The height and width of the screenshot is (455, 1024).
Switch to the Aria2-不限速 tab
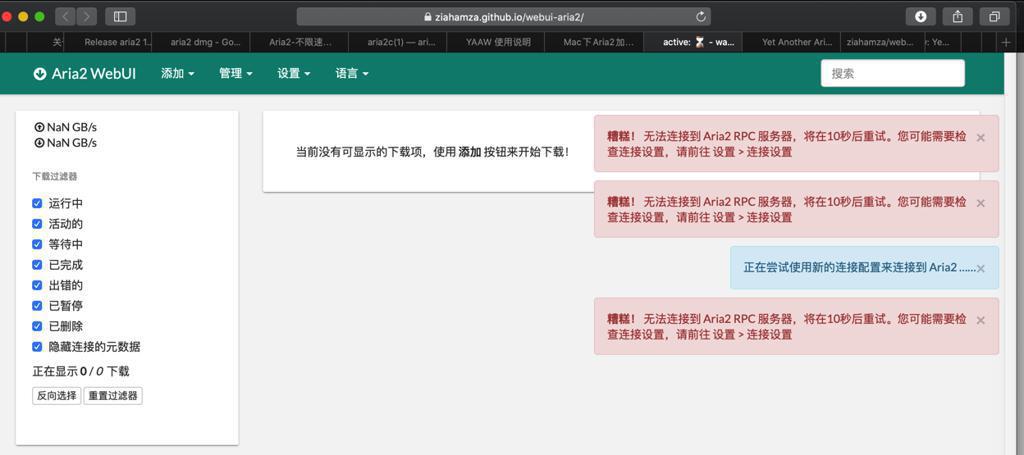point(300,42)
